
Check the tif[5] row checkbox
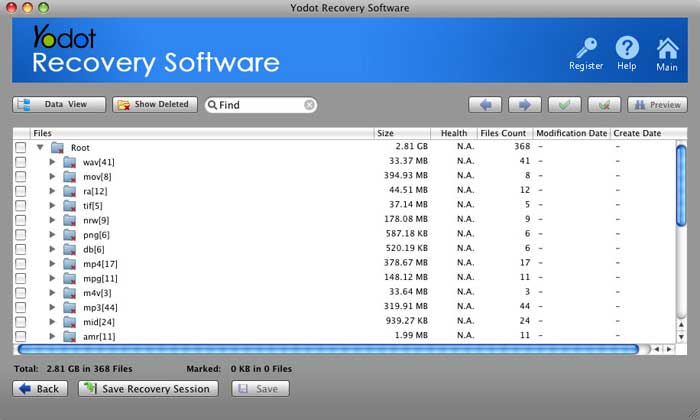click(x=21, y=206)
